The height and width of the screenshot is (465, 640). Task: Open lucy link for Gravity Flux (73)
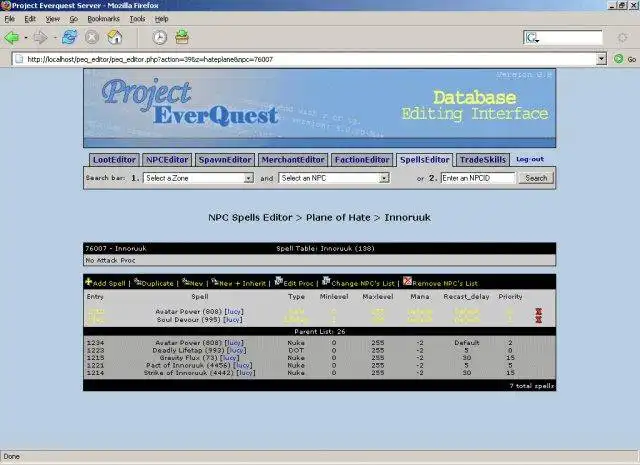click(x=229, y=358)
